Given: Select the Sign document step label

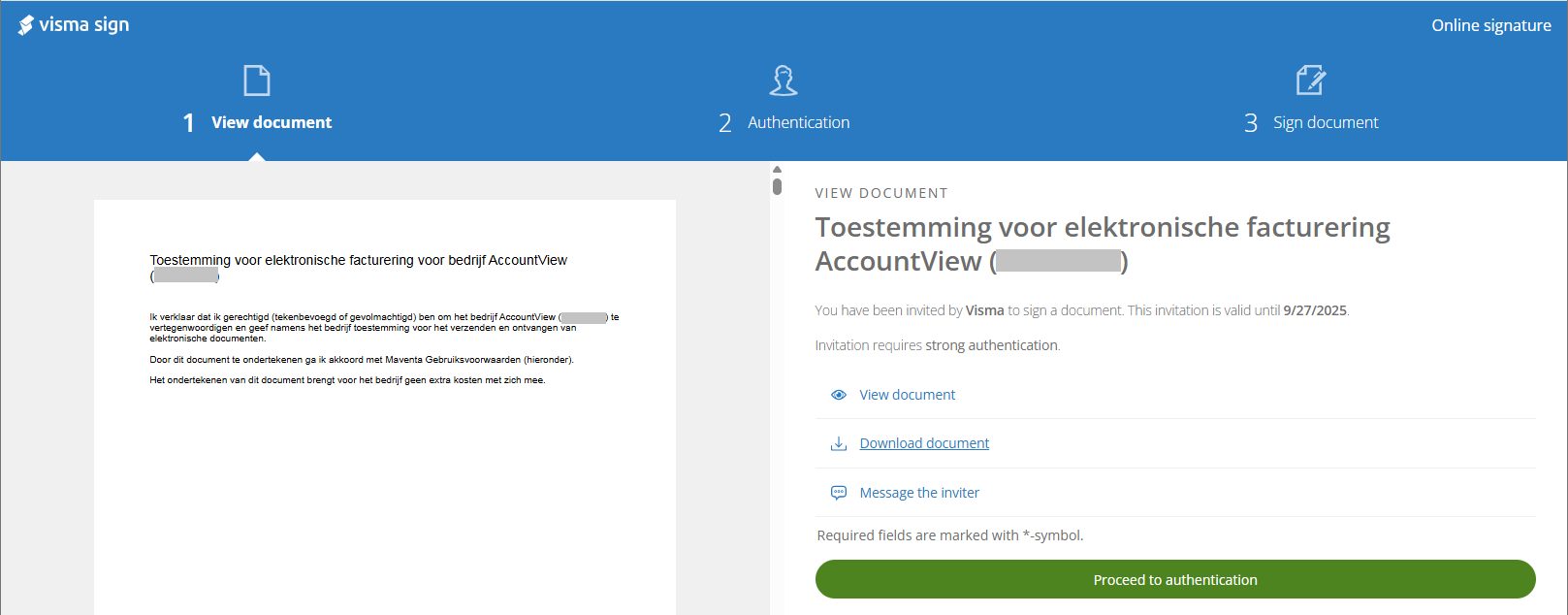Looking at the screenshot, I should (x=1325, y=122).
